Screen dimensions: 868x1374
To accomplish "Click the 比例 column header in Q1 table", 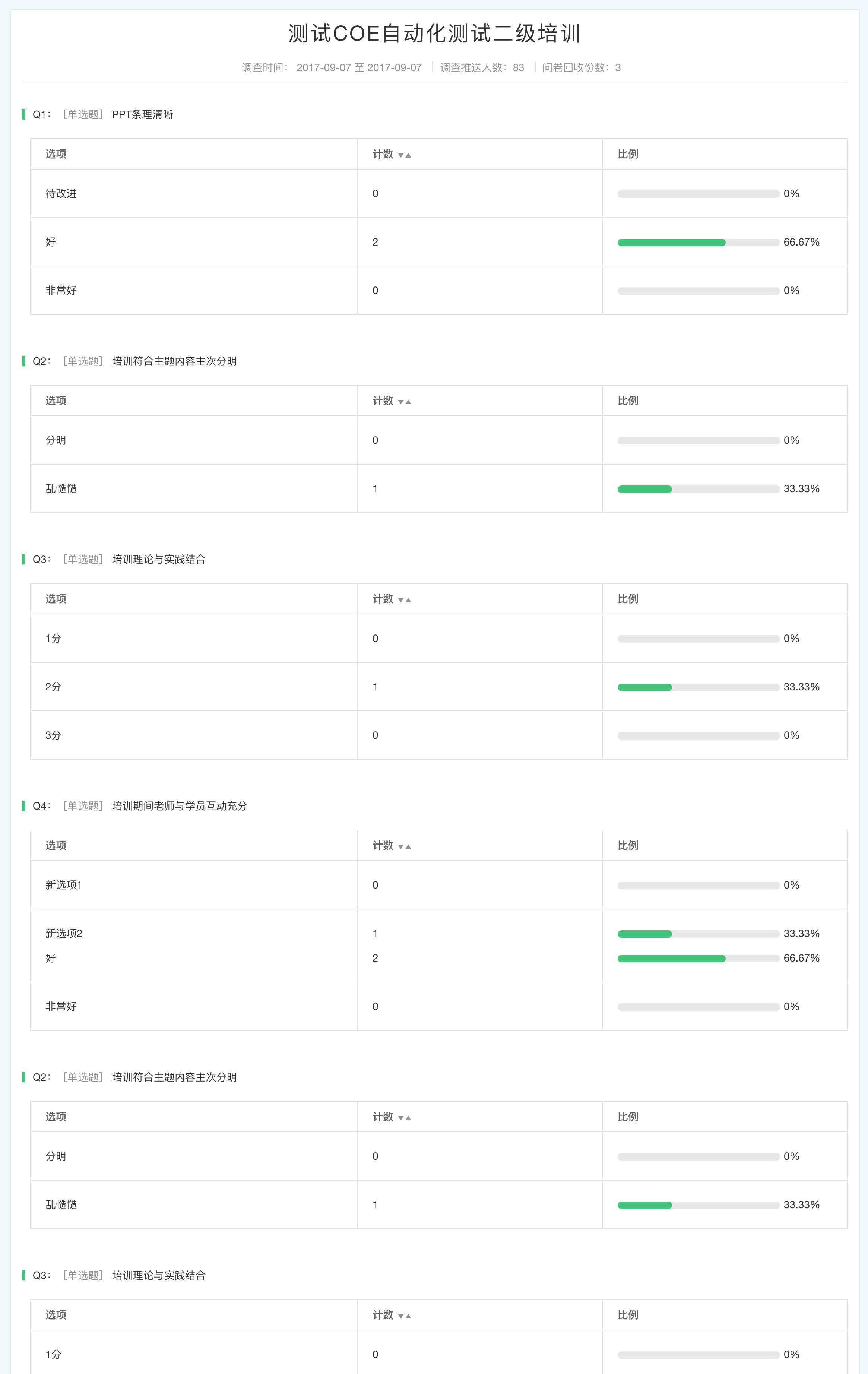I will [628, 154].
